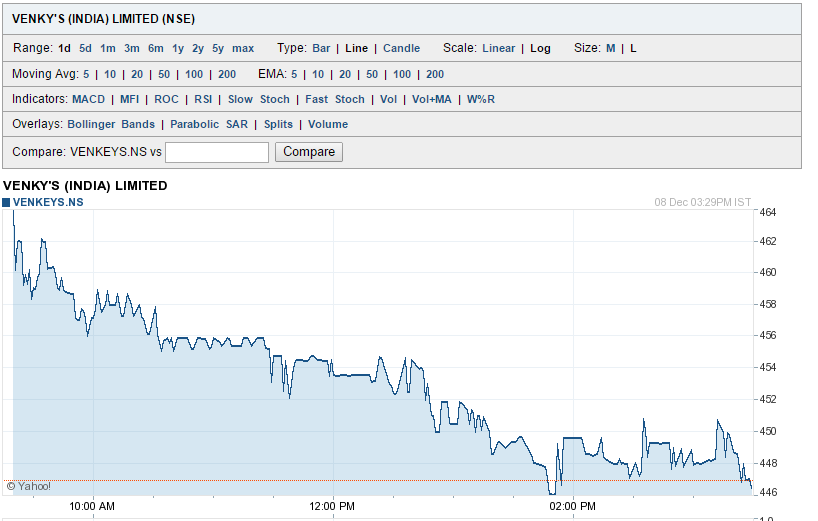
Task: Click the VENKY'S (INDIA) LIMITED chart title
Action: [x=85, y=186]
